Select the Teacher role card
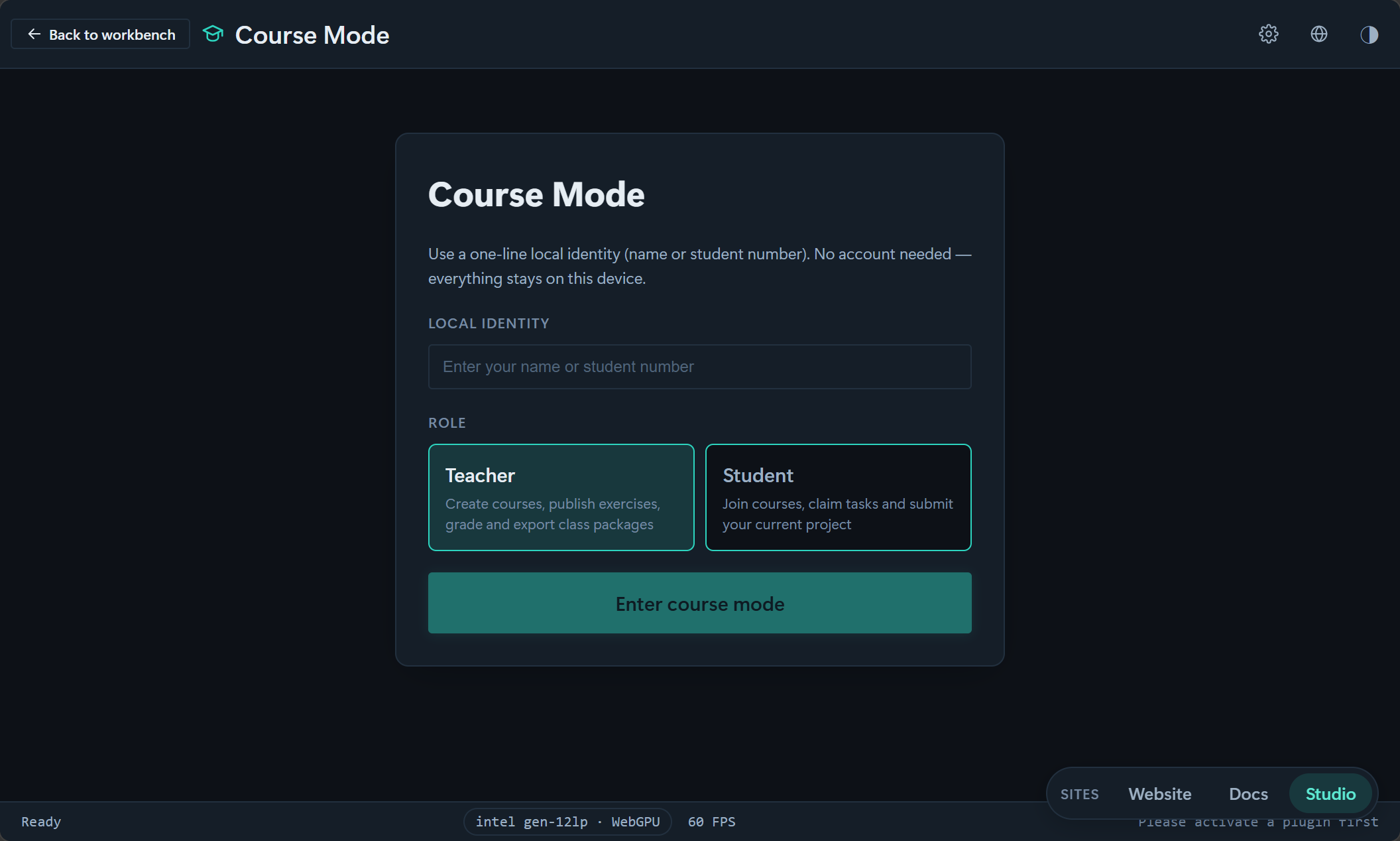Screen dimensions: 1400x841 (561, 497)
